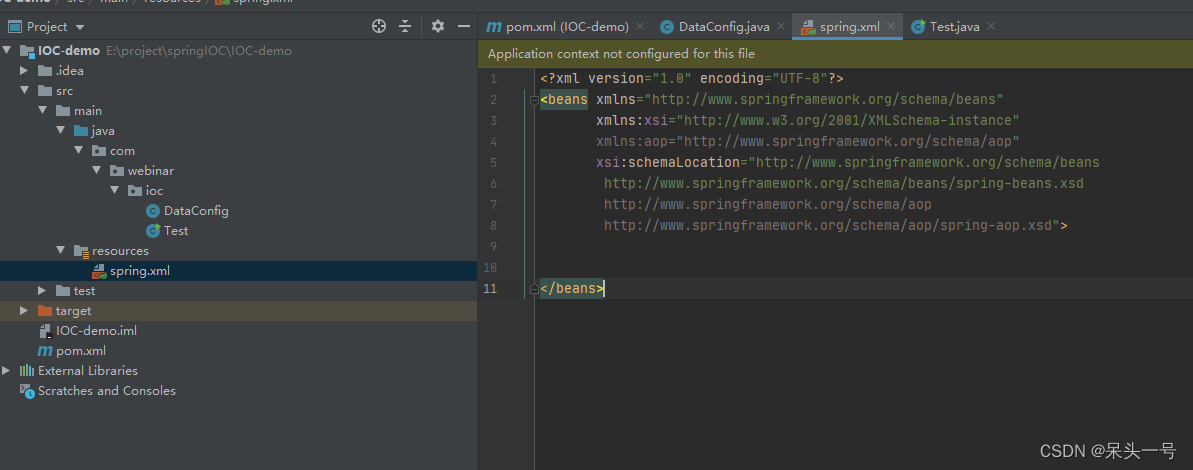
Task: Close the Test.java tab
Action: 991,27
